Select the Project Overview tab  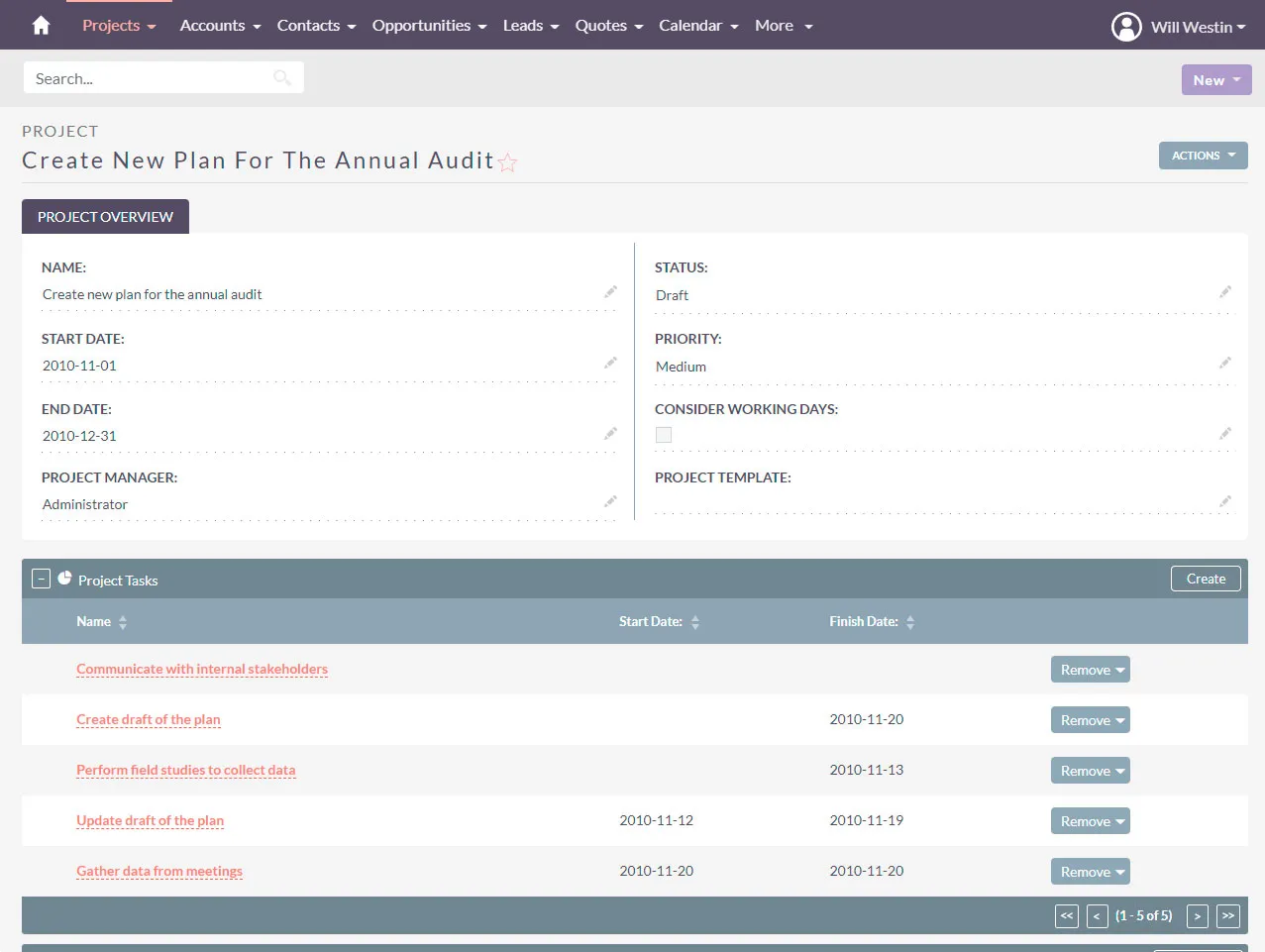click(x=105, y=217)
